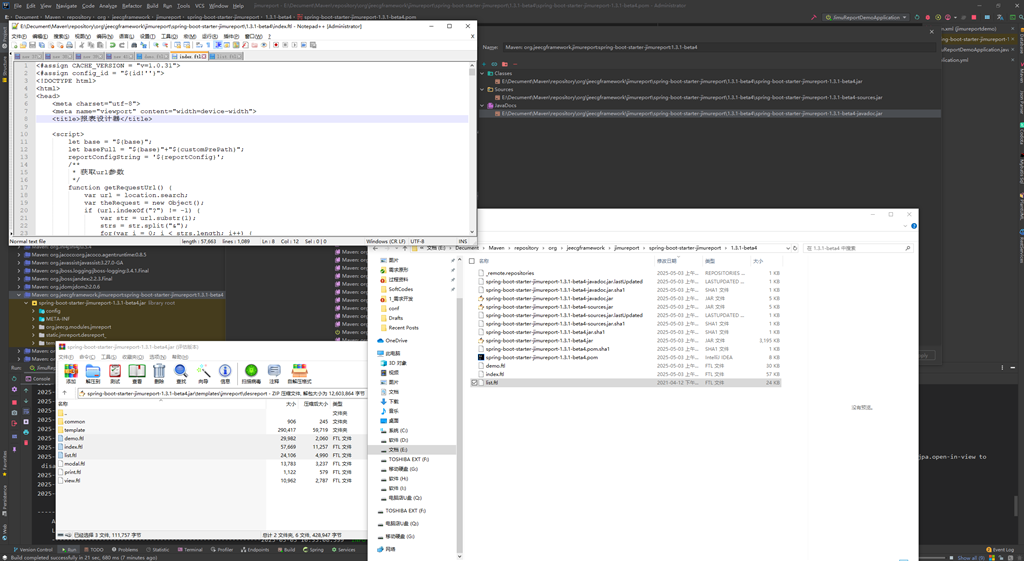Expand Maven jboss-logging library node

(19, 270)
